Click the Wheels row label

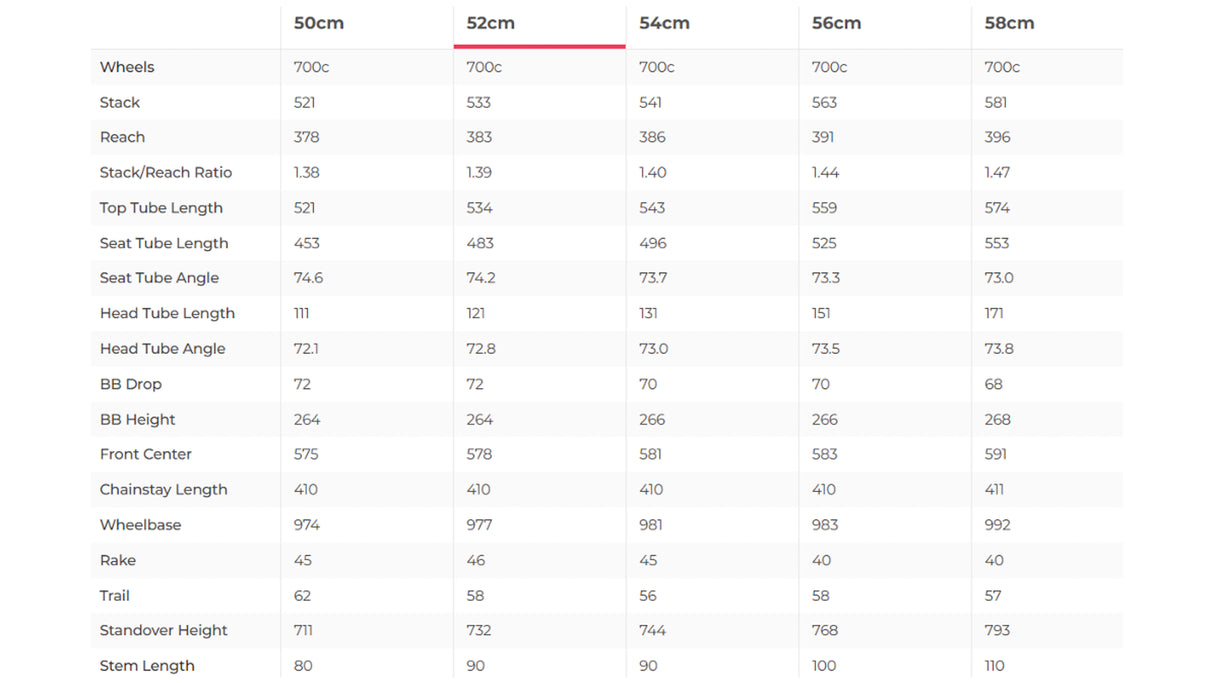[x=127, y=67]
